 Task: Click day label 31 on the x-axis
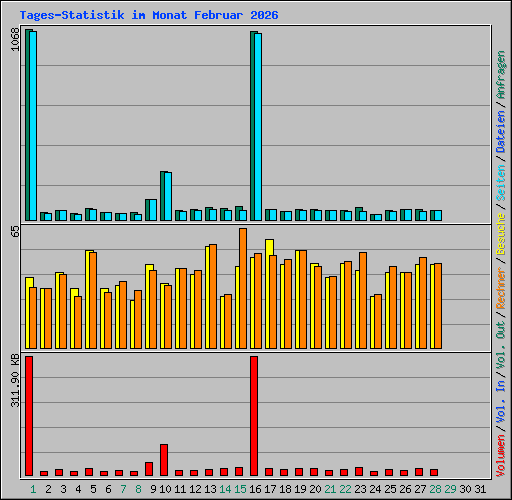tap(480, 489)
